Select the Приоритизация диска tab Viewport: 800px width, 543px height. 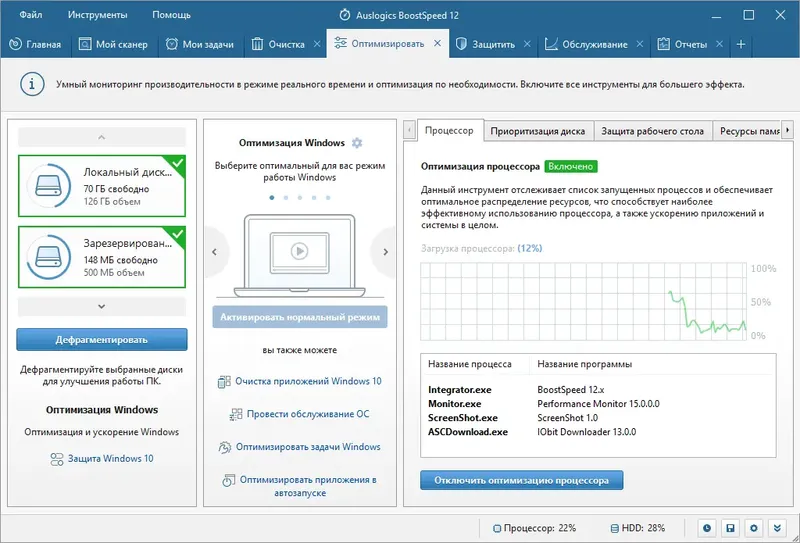click(x=538, y=131)
